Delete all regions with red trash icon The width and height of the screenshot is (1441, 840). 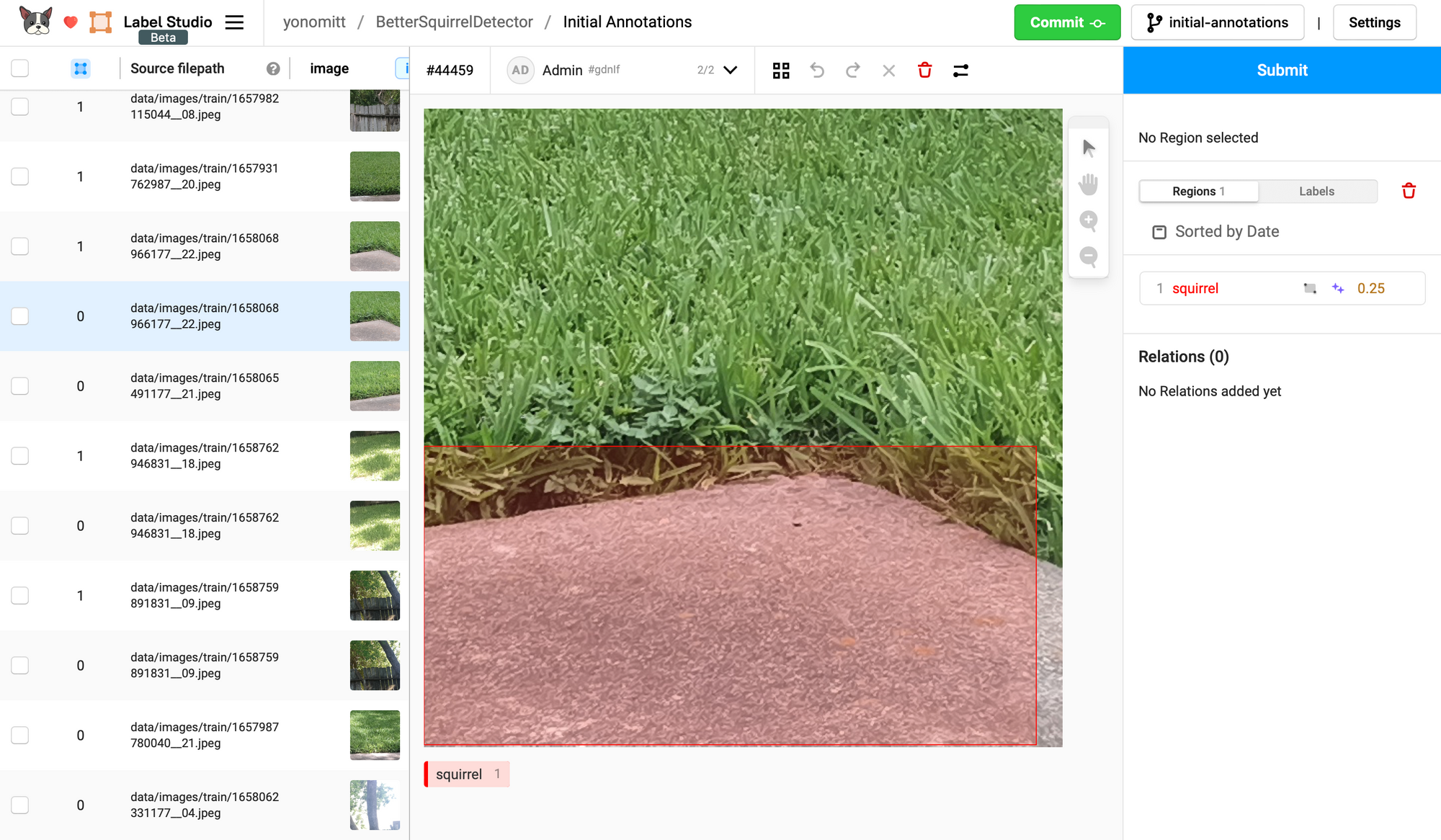(x=1409, y=191)
